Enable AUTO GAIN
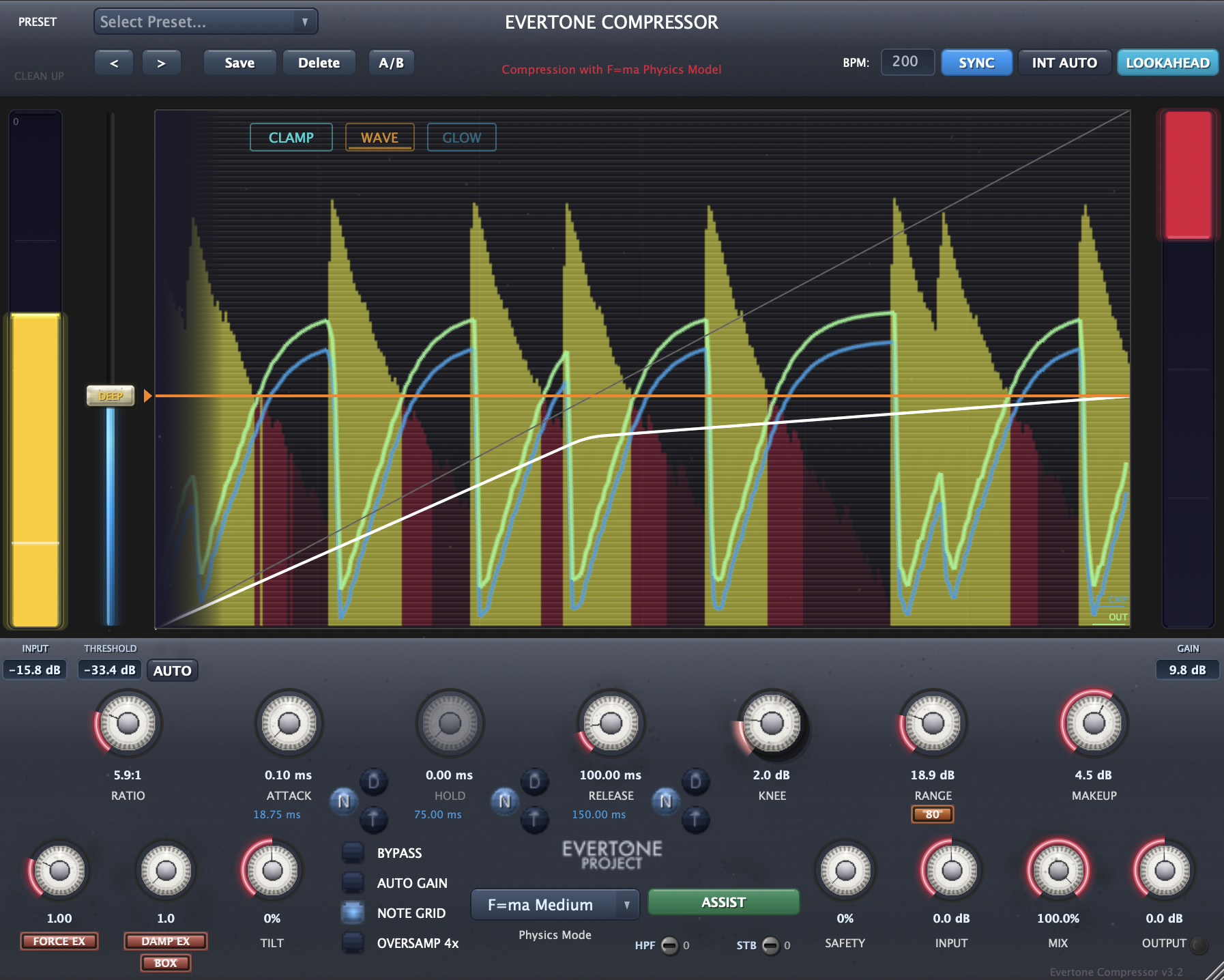1224x980 pixels. [353, 882]
